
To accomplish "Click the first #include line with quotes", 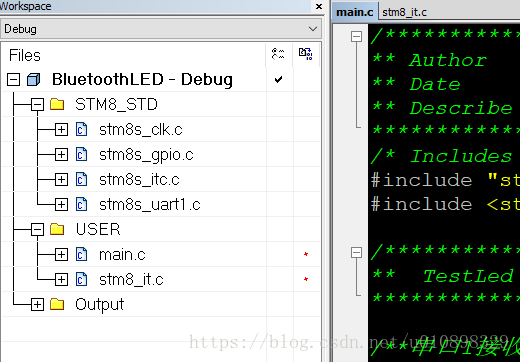I will point(445,180).
